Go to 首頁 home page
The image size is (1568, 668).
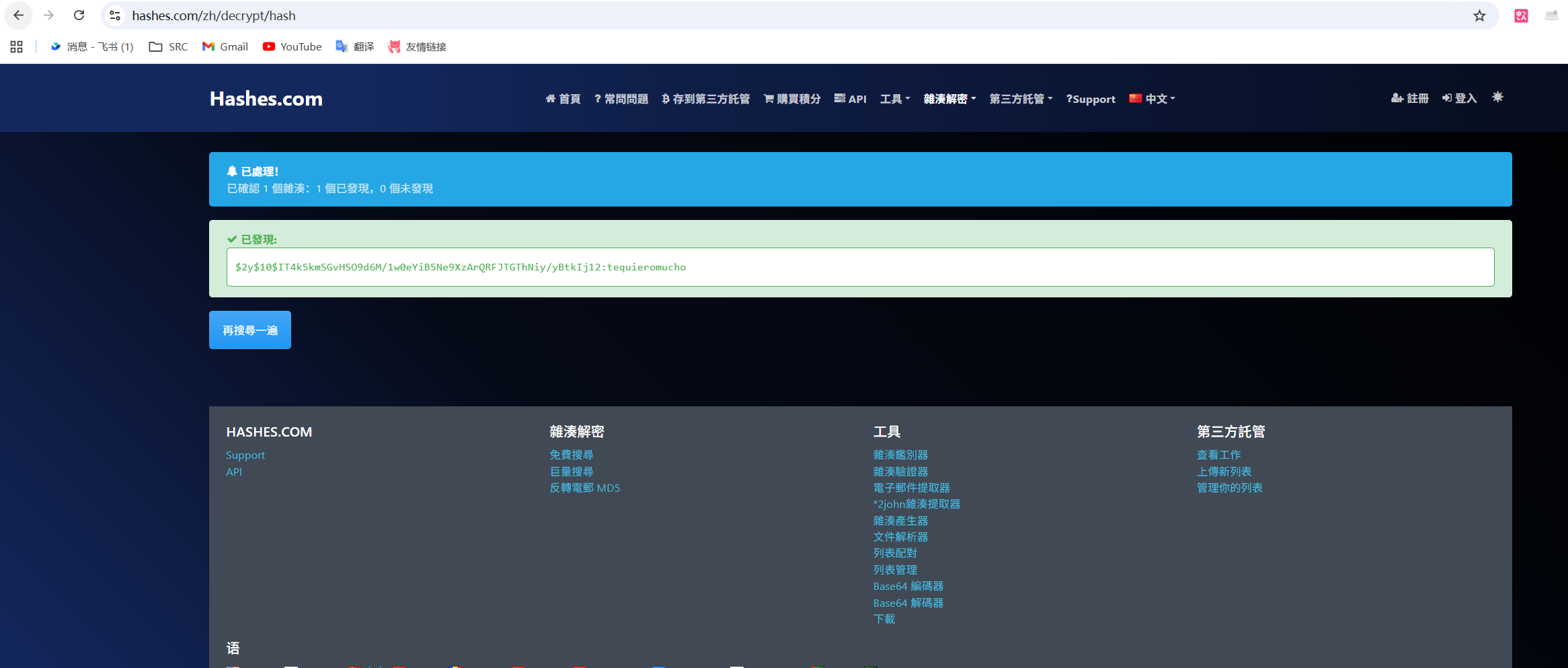coord(563,99)
